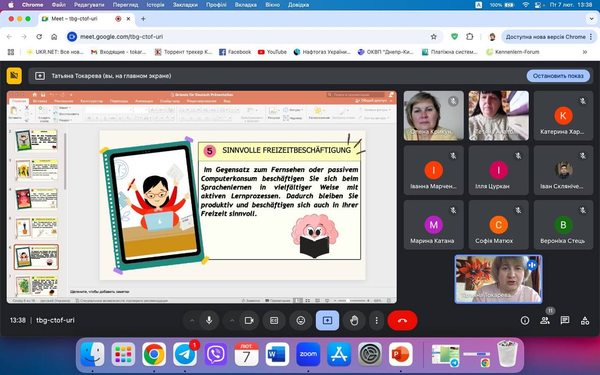Open Viber from the Dock
600x375 pixels.
(x=216, y=354)
